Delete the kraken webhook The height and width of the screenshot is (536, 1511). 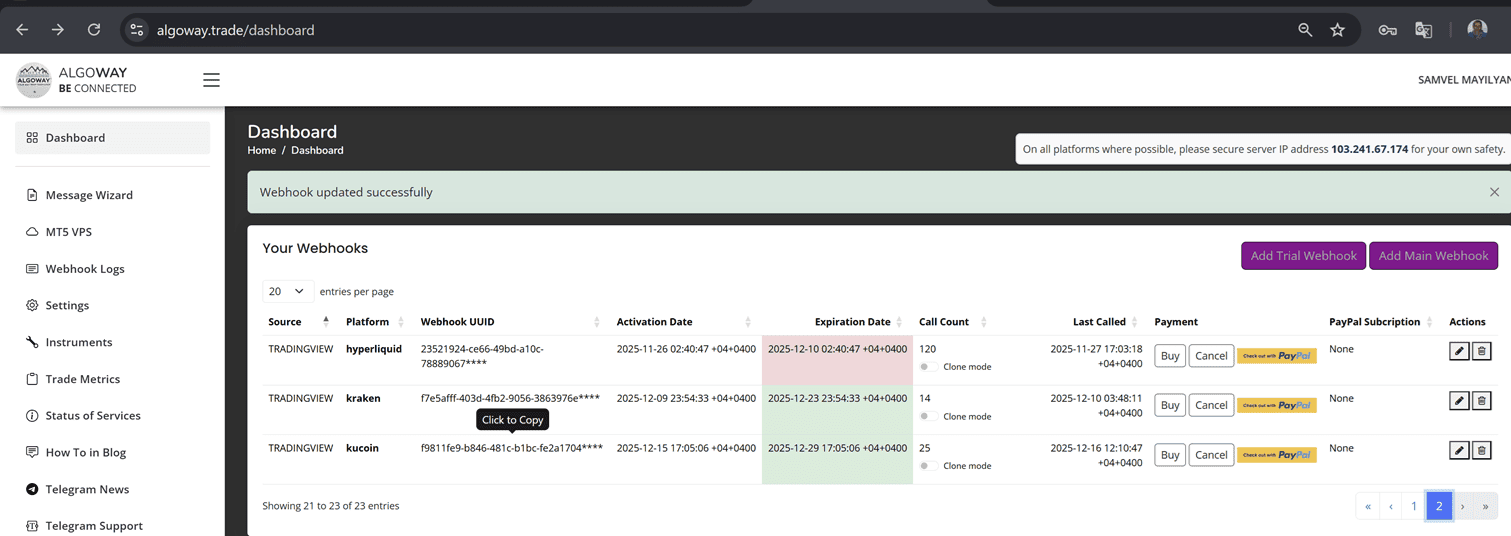[x=1482, y=401]
